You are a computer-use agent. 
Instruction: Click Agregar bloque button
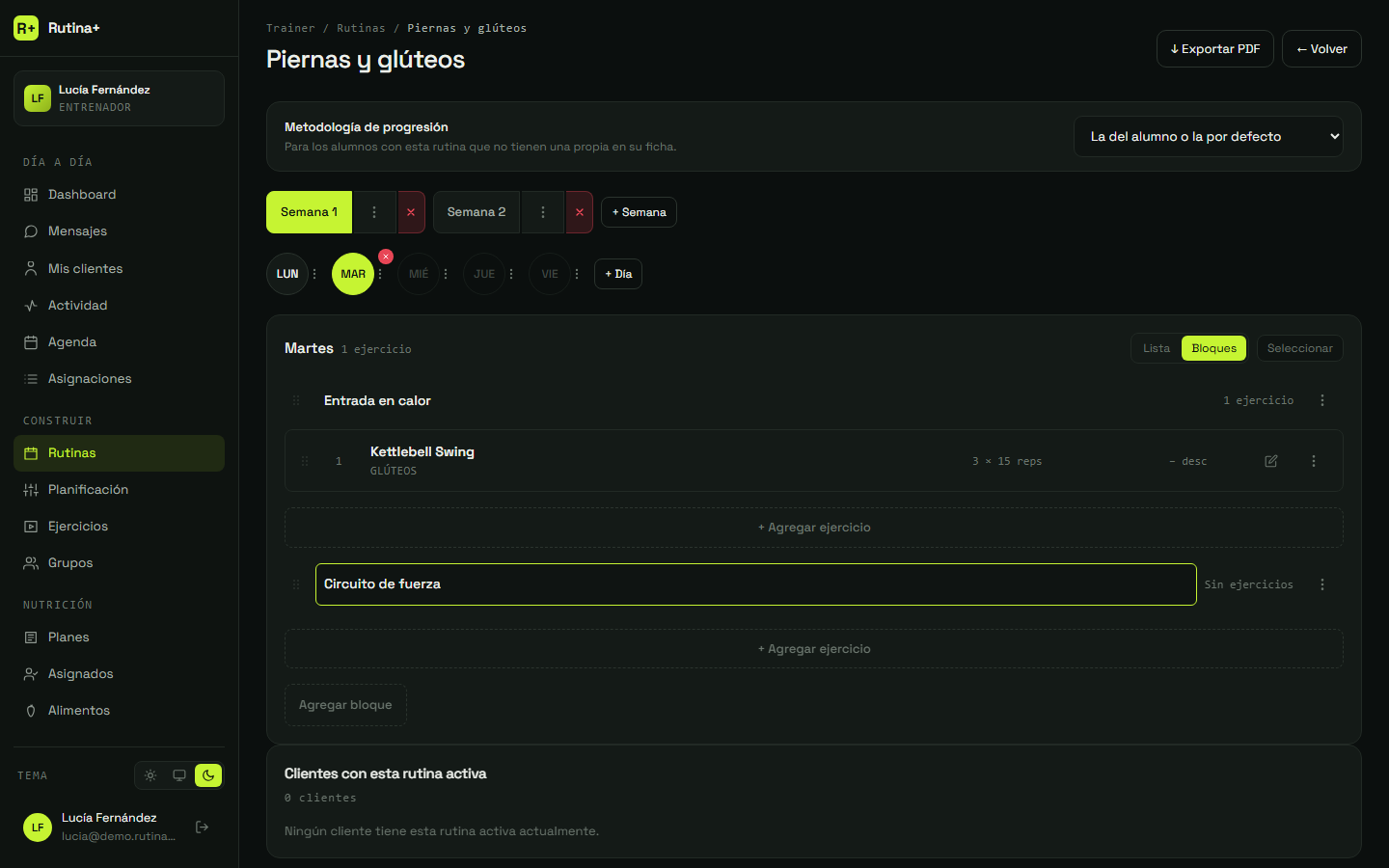coord(345,705)
